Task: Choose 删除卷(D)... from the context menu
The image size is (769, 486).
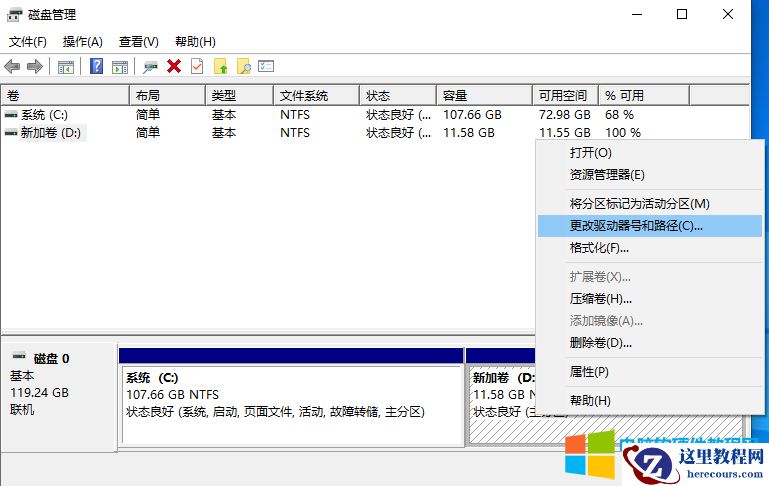Action: tap(650, 343)
